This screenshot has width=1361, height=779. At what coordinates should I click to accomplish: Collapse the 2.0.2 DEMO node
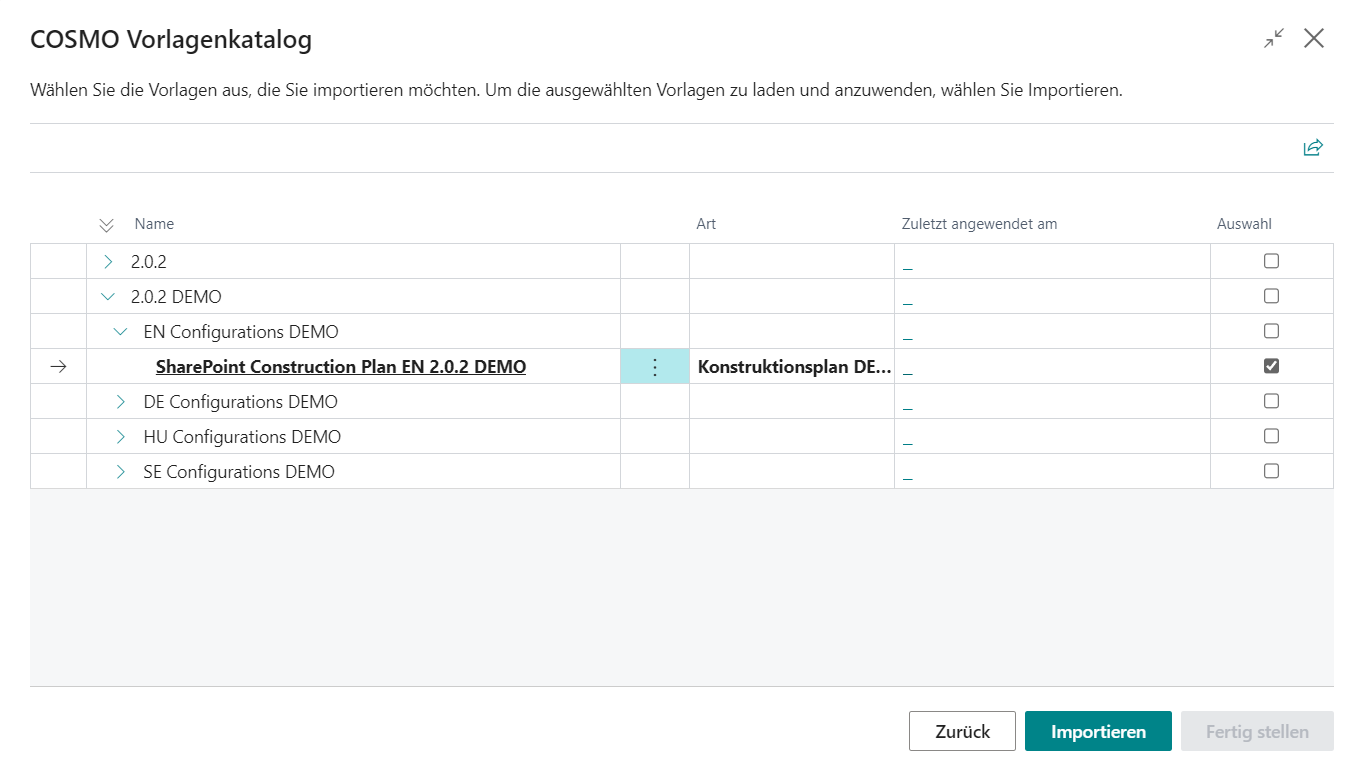point(109,297)
